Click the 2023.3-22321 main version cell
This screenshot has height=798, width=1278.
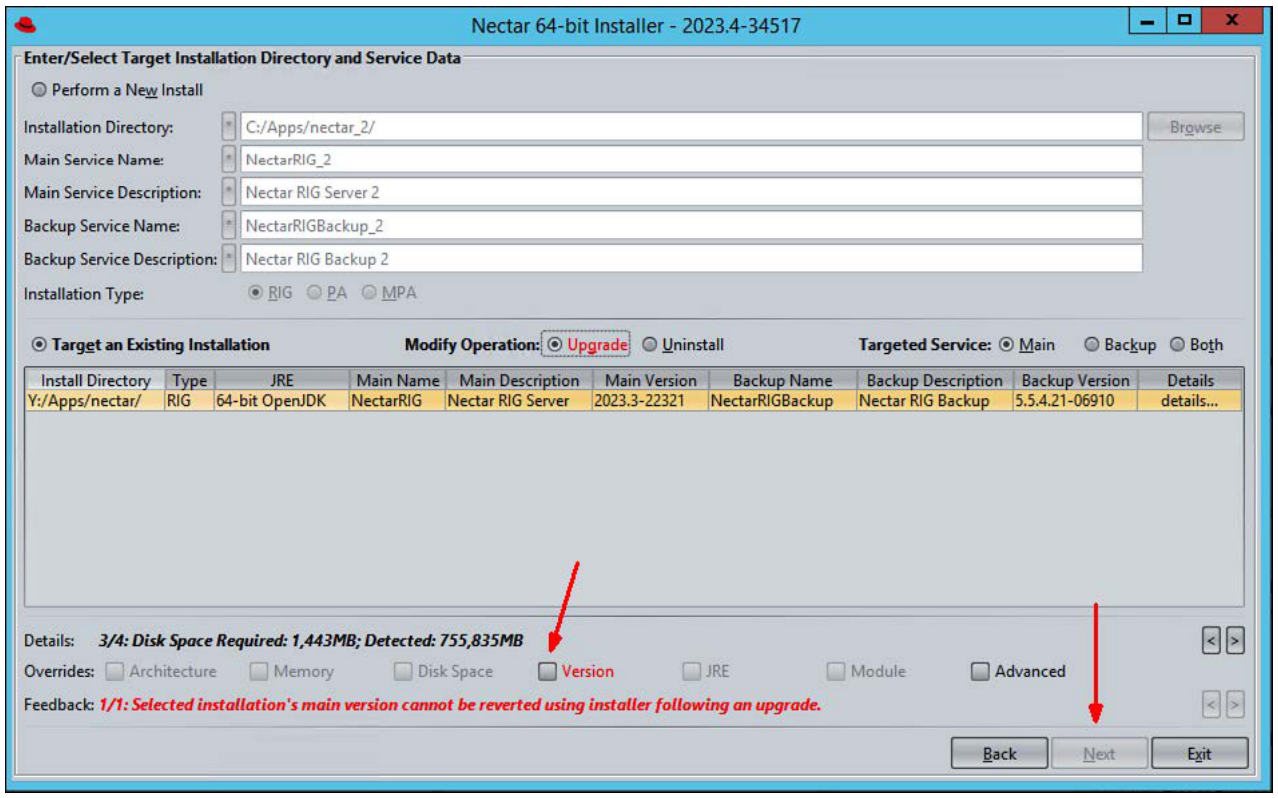point(651,401)
